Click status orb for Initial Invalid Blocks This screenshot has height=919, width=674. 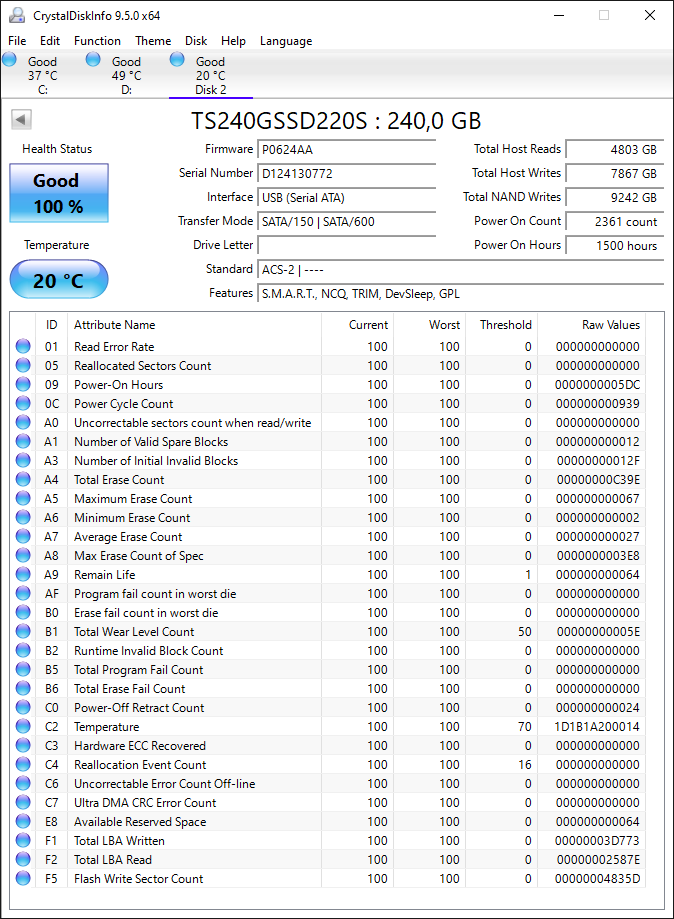[23, 460]
